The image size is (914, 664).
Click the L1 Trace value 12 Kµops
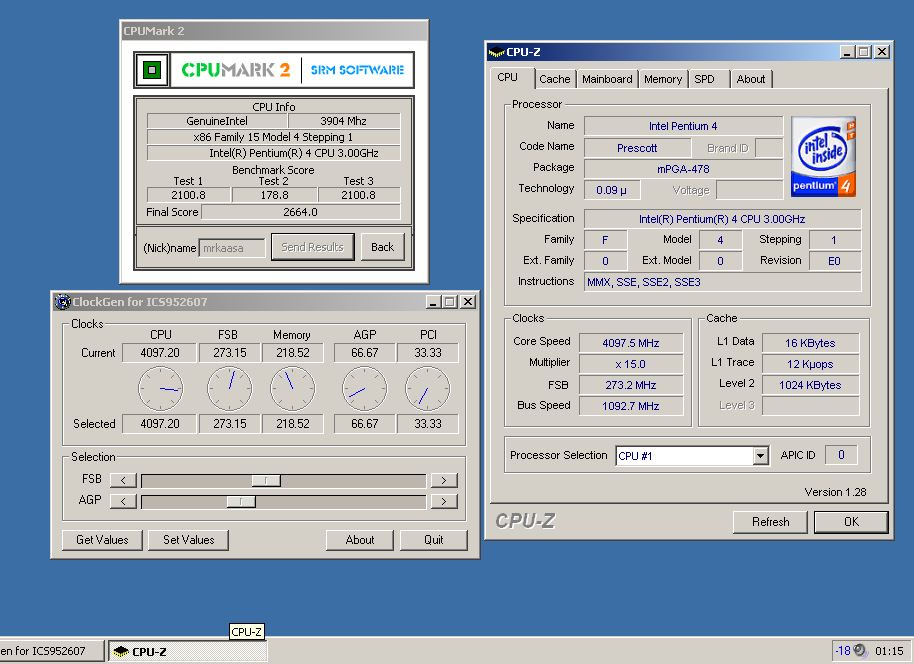click(810, 364)
